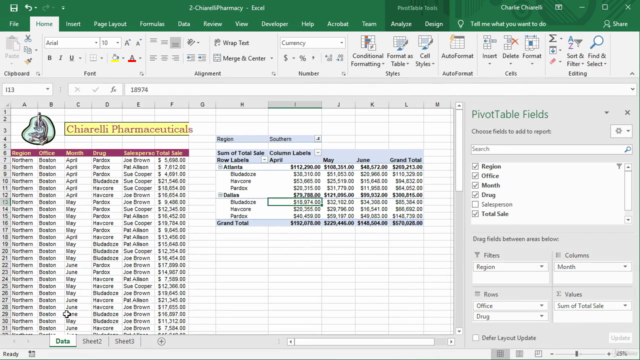
Task: Collapse the Atlanta group in pivot table
Action: (x=220, y=167)
